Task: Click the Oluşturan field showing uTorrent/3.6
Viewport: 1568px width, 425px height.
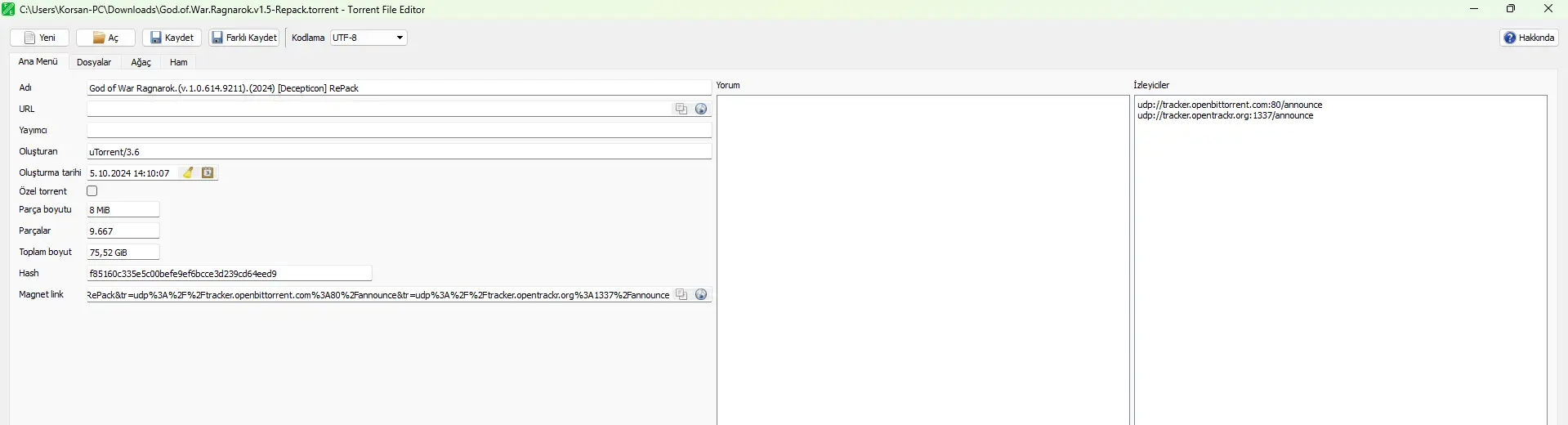Action: click(399, 151)
